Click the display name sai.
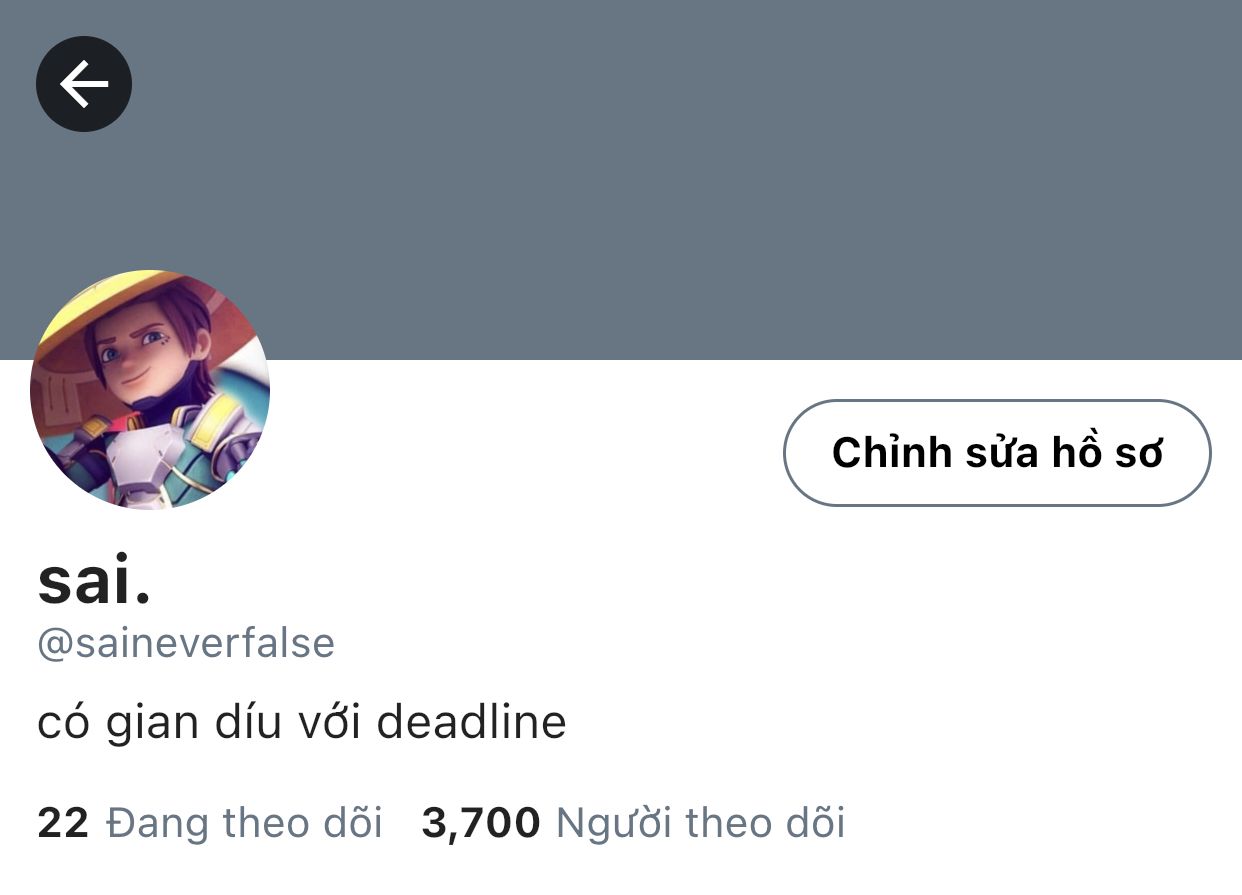The image size is (1242, 895). coord(95,582)
